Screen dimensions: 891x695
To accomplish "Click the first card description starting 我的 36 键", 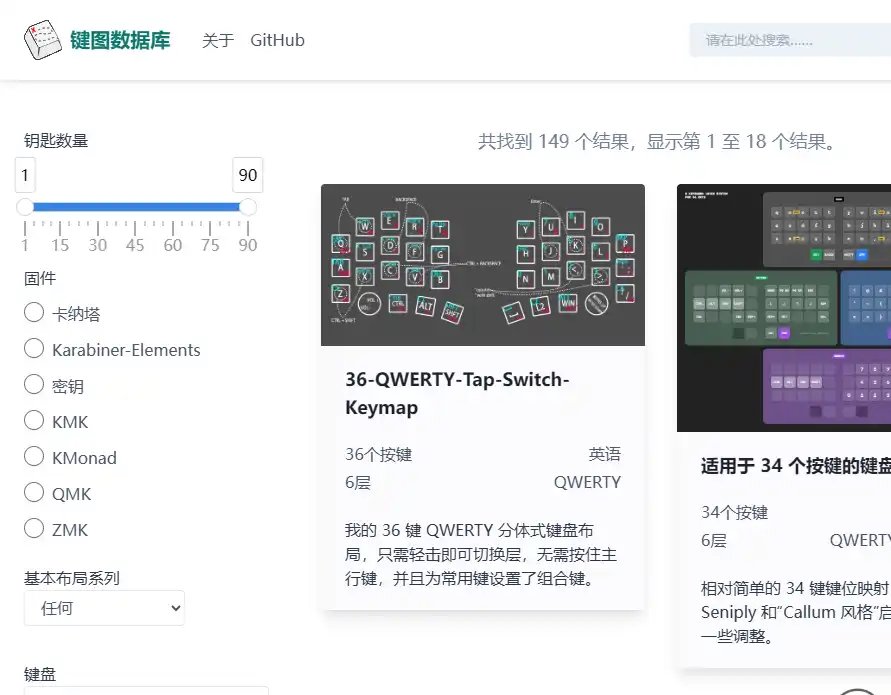I will click(481, 555).
